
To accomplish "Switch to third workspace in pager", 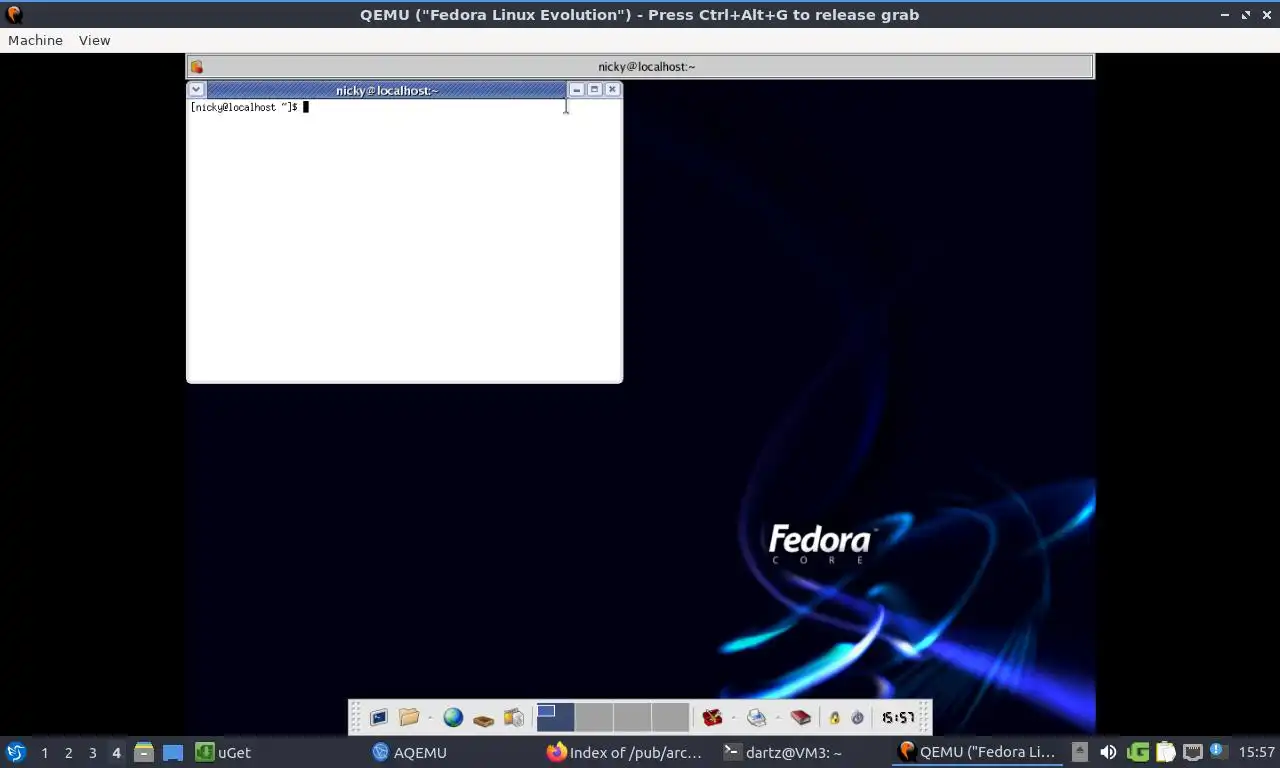I will [x=632, y=717].
